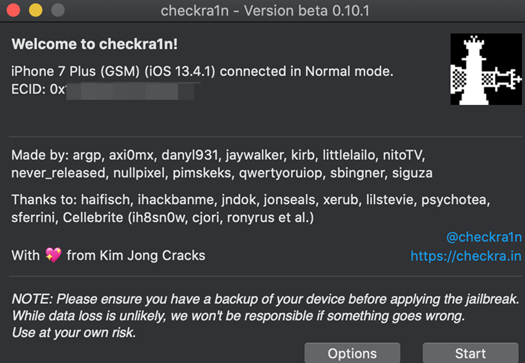Open the Options settings
525x363 pixels.
coord(352,353)
